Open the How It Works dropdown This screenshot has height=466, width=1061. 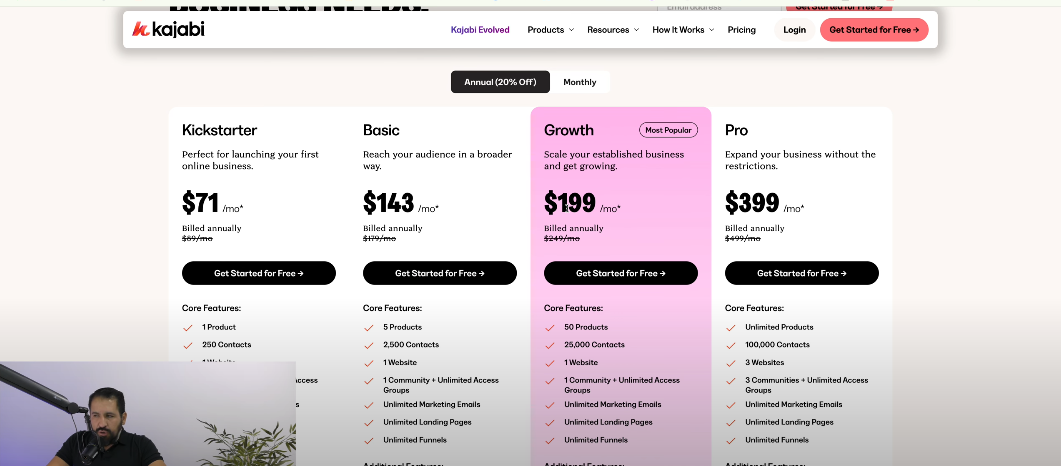click(x=683, y=30)
